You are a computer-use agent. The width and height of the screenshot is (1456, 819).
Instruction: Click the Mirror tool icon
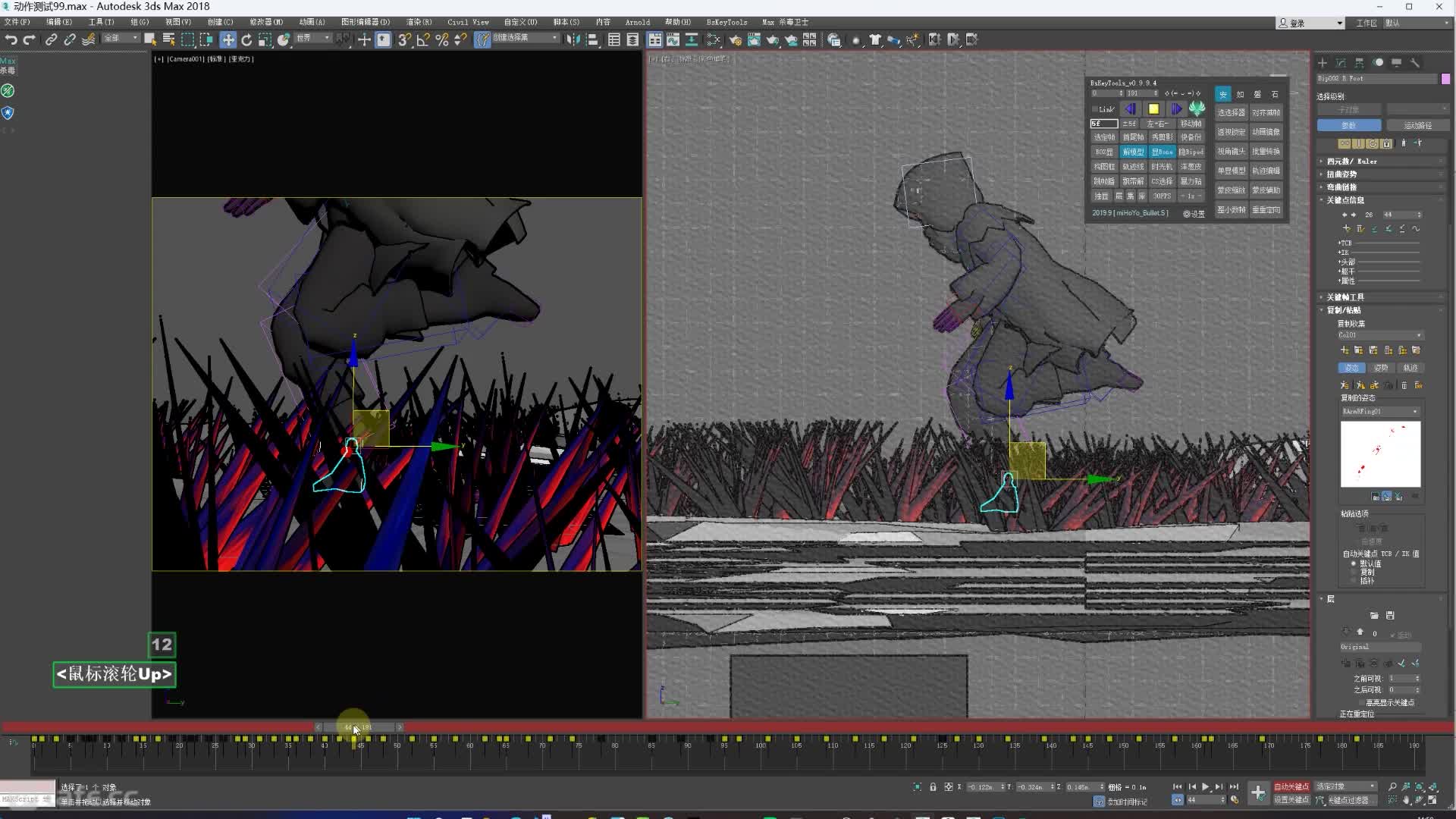click(x=573, y=39)
